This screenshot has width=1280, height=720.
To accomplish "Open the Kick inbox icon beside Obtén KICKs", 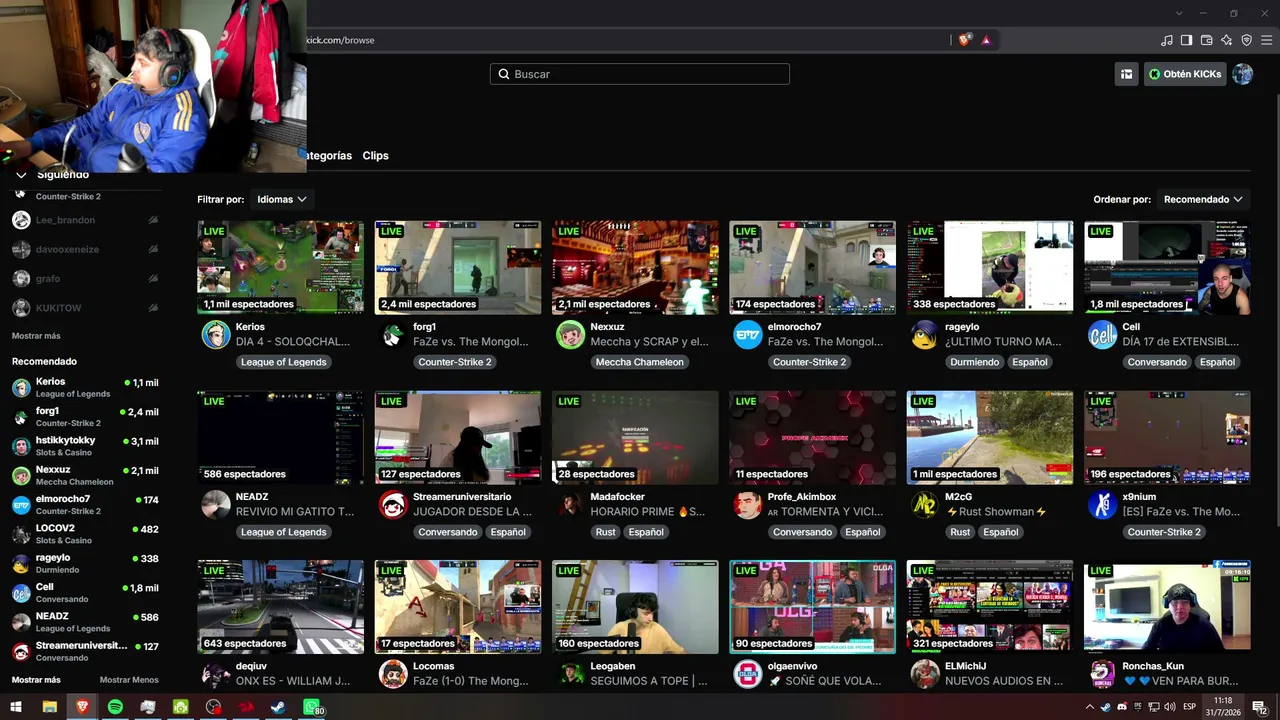I will click(1126, 74).
